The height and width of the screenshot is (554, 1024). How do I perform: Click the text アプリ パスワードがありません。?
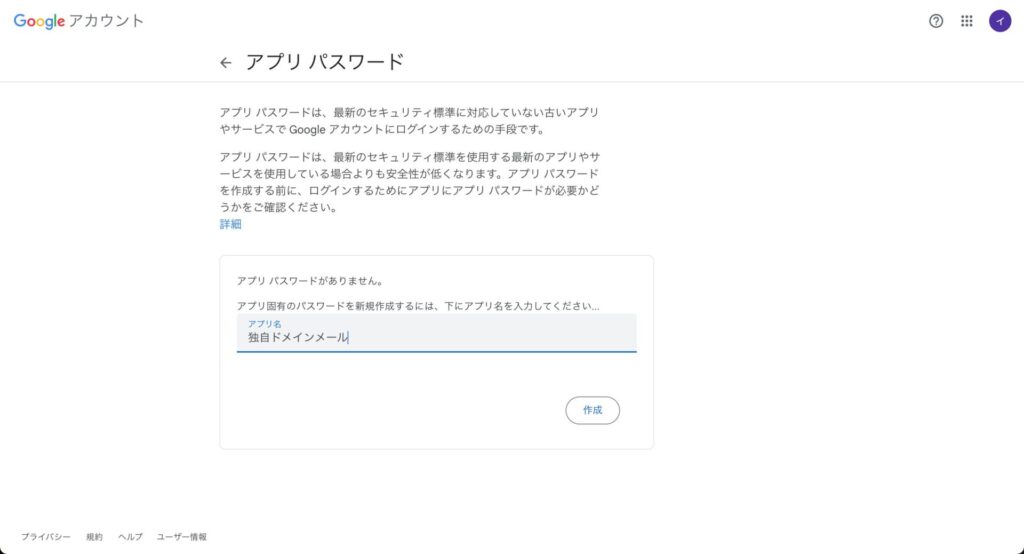click(x=310, y=281)
